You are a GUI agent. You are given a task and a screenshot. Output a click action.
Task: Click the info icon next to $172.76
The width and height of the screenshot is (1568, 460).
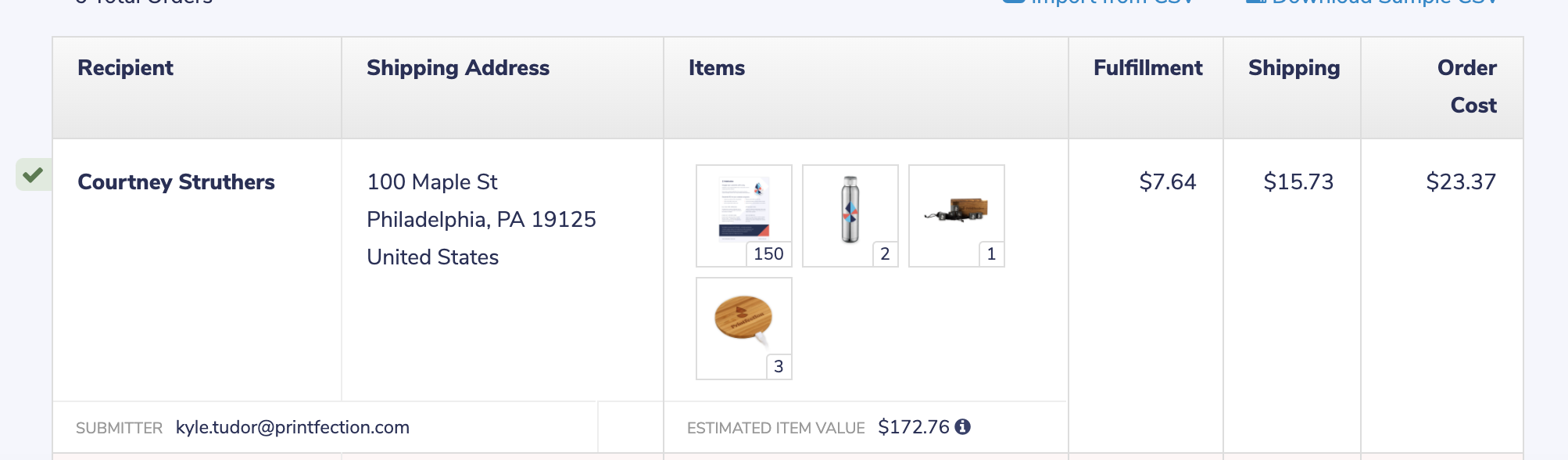[x=963, y=426]
